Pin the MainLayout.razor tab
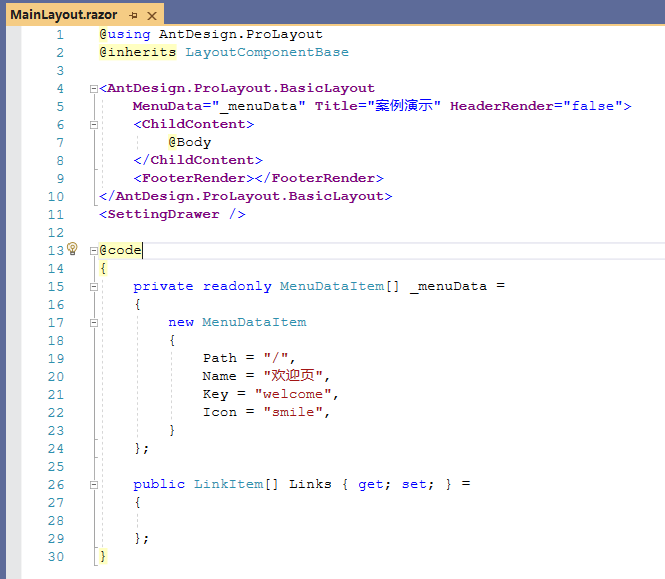Image resolution: width=665 pixels, height=579 pixels. click(x=134, y=16)
